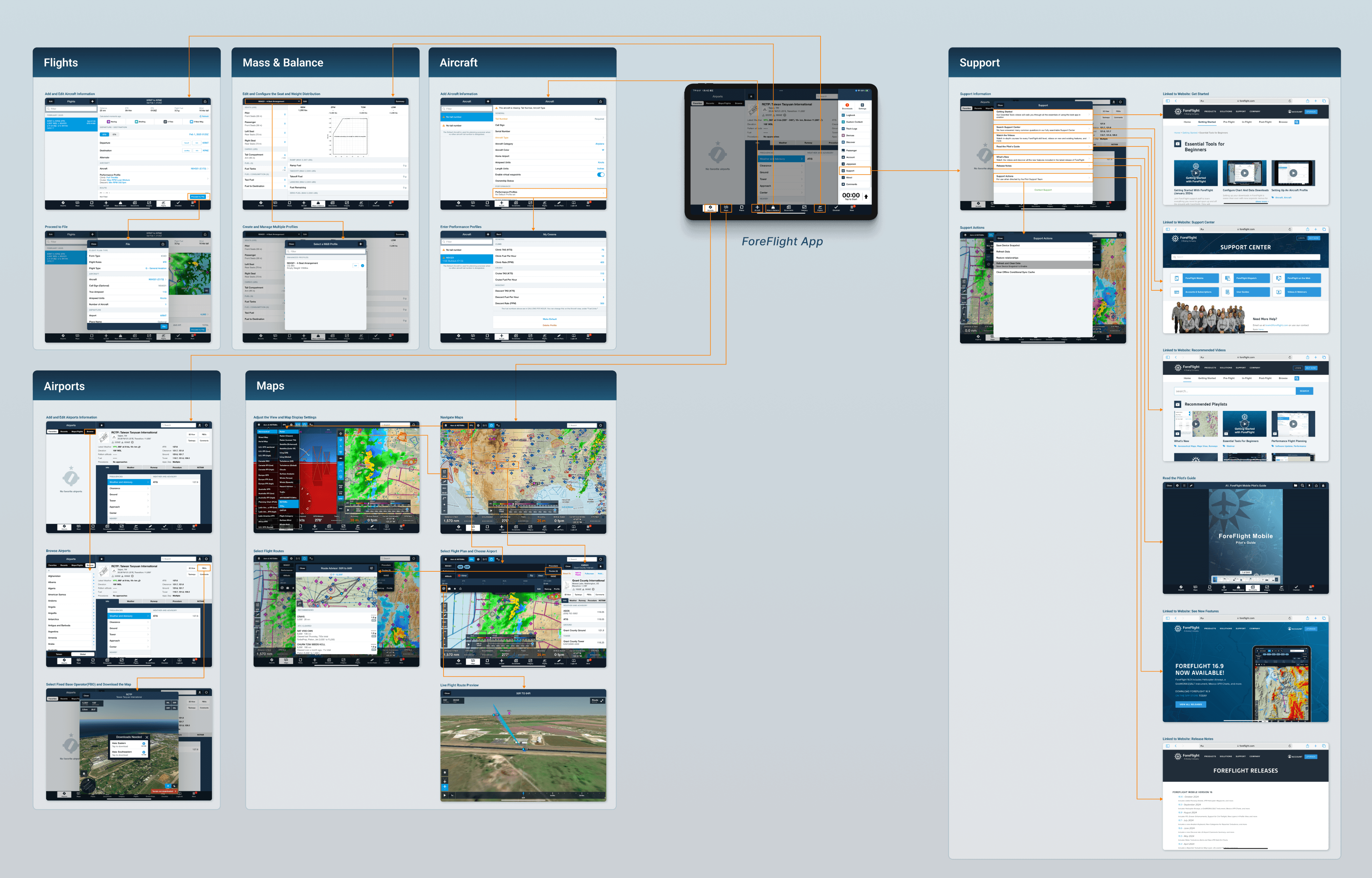Tap the 00:00 flight timer to start
The height and width of the screenshot is (878, 1372).
[851, 196]
